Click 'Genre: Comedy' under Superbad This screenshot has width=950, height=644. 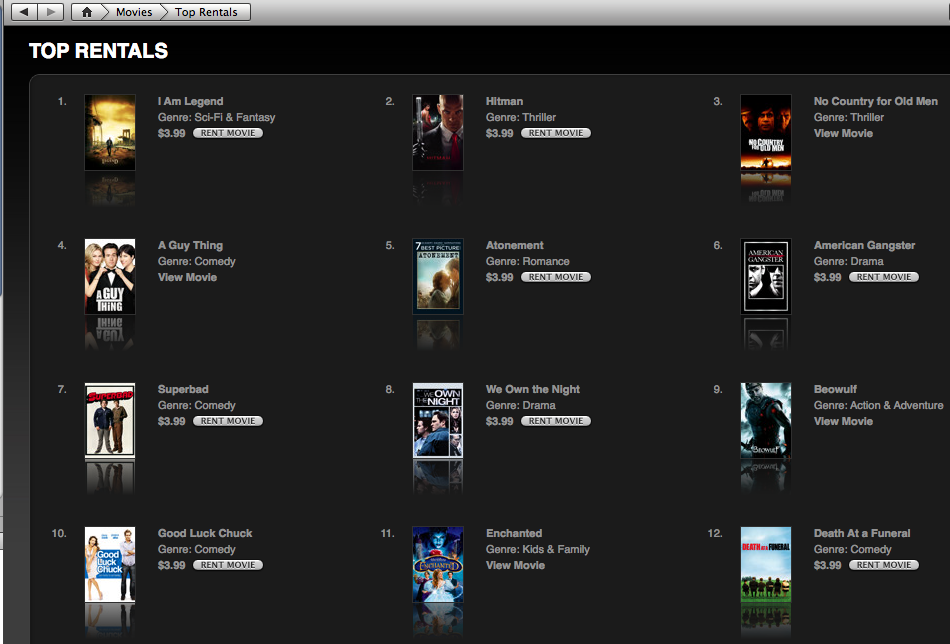(x=196, y=406)
